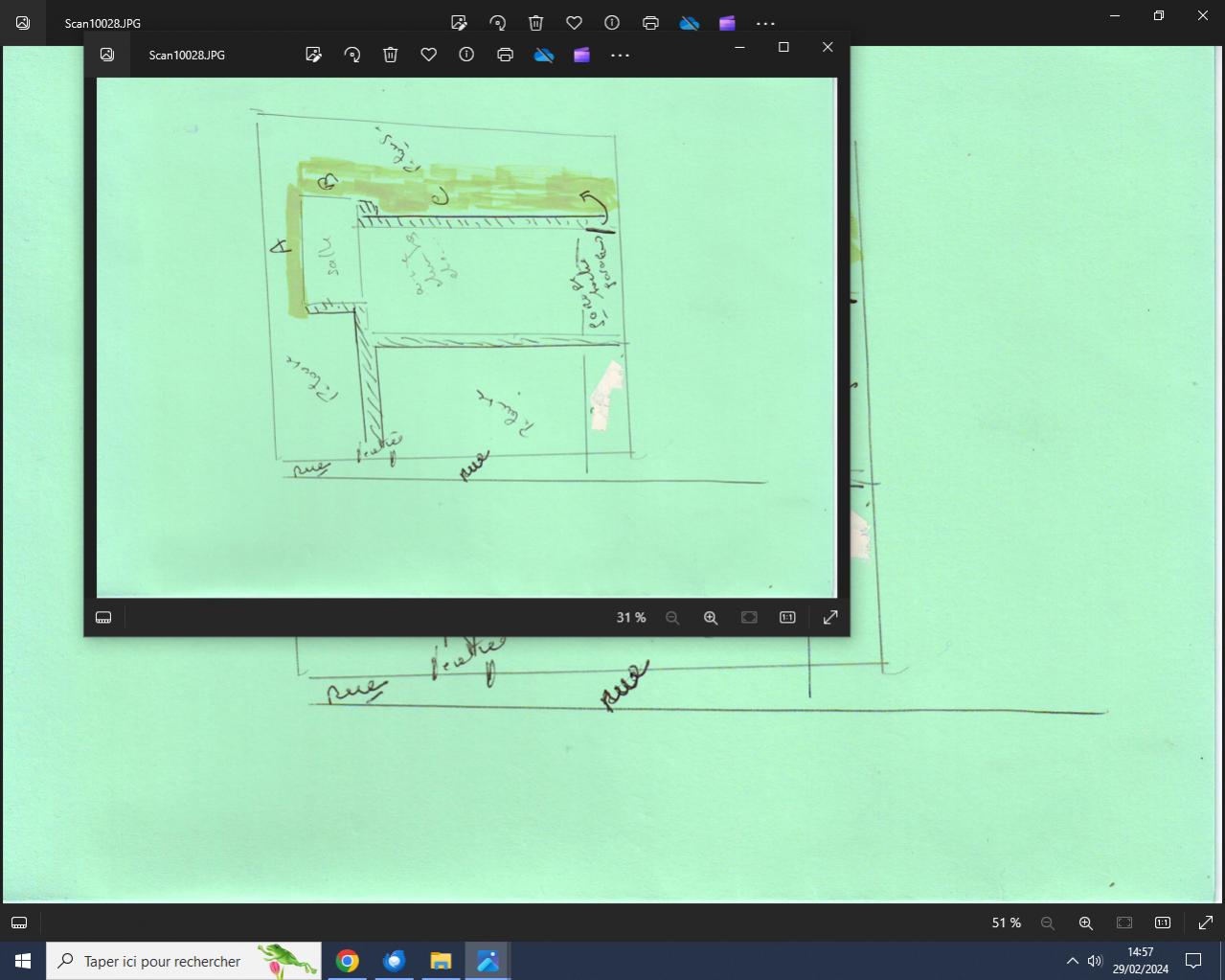Image resolution: width=1225 pixels, height=980 pixels.
Task: Maximize the front Photos window
Action: point(783,47)
